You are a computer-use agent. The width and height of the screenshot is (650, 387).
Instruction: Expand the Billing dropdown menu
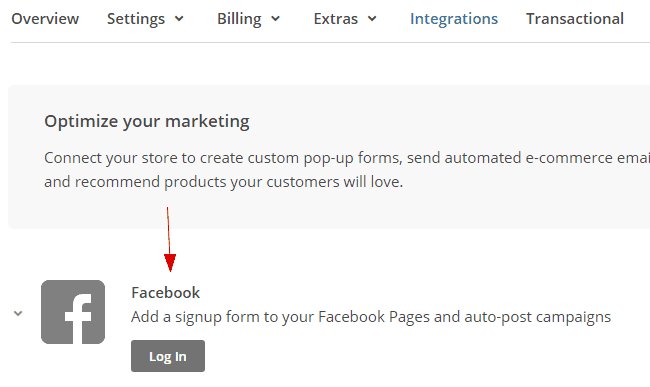[249, 19]
